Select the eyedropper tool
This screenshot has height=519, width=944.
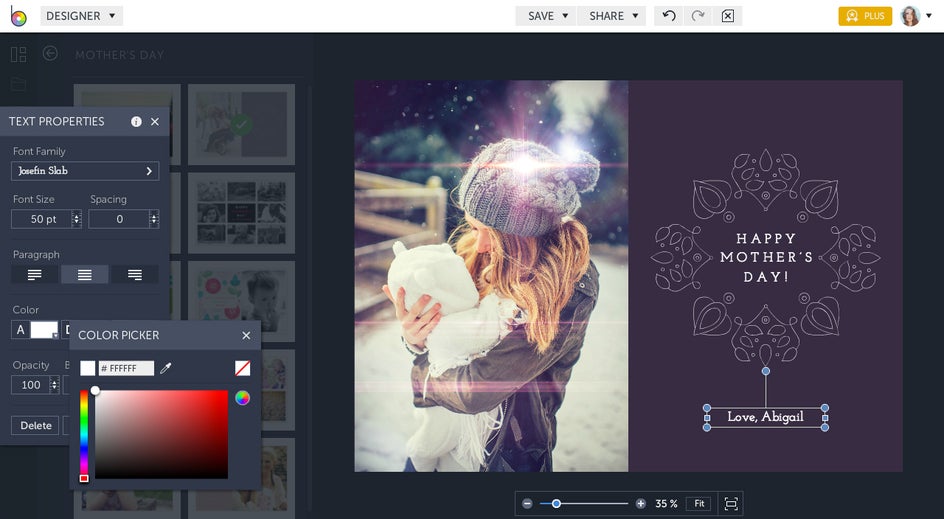pos(166,368)
